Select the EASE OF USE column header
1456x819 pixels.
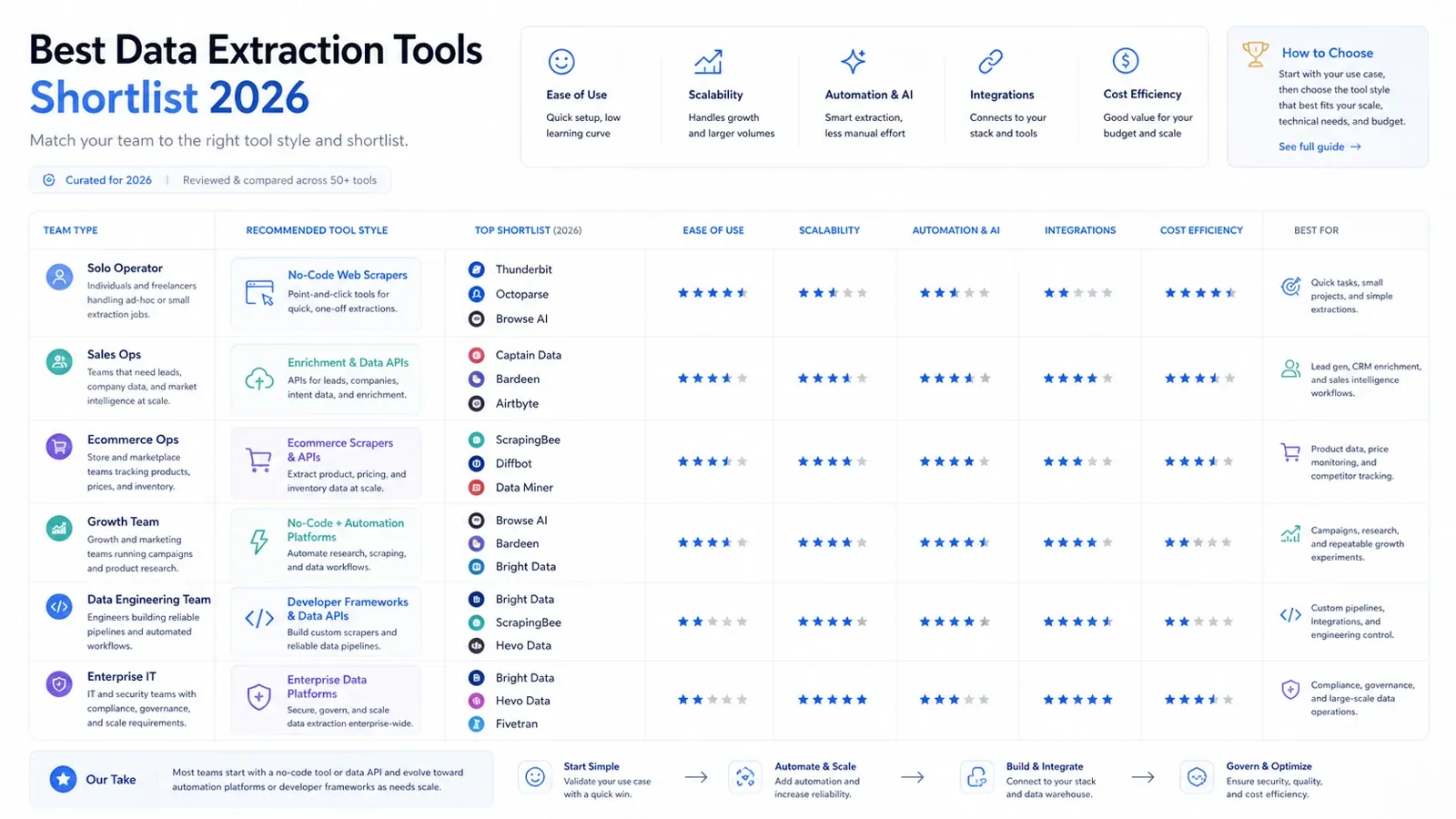(713, 230)
